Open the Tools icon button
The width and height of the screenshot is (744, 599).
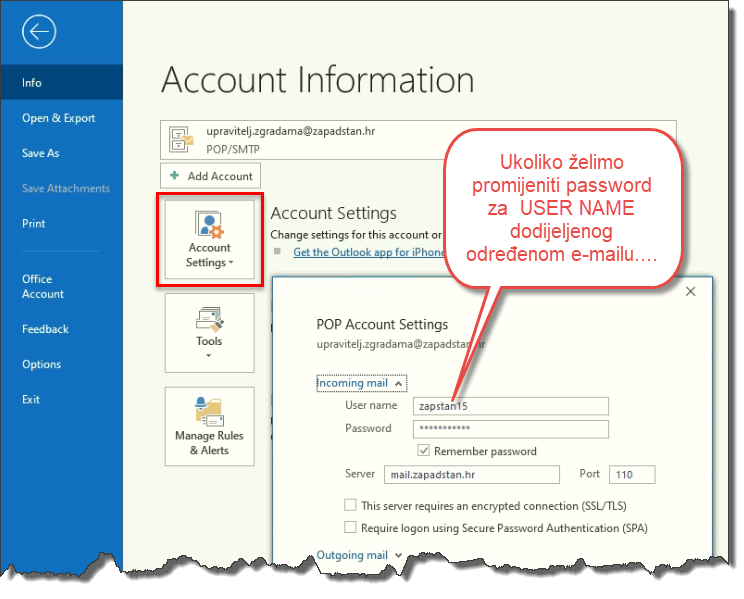point(209,333)
